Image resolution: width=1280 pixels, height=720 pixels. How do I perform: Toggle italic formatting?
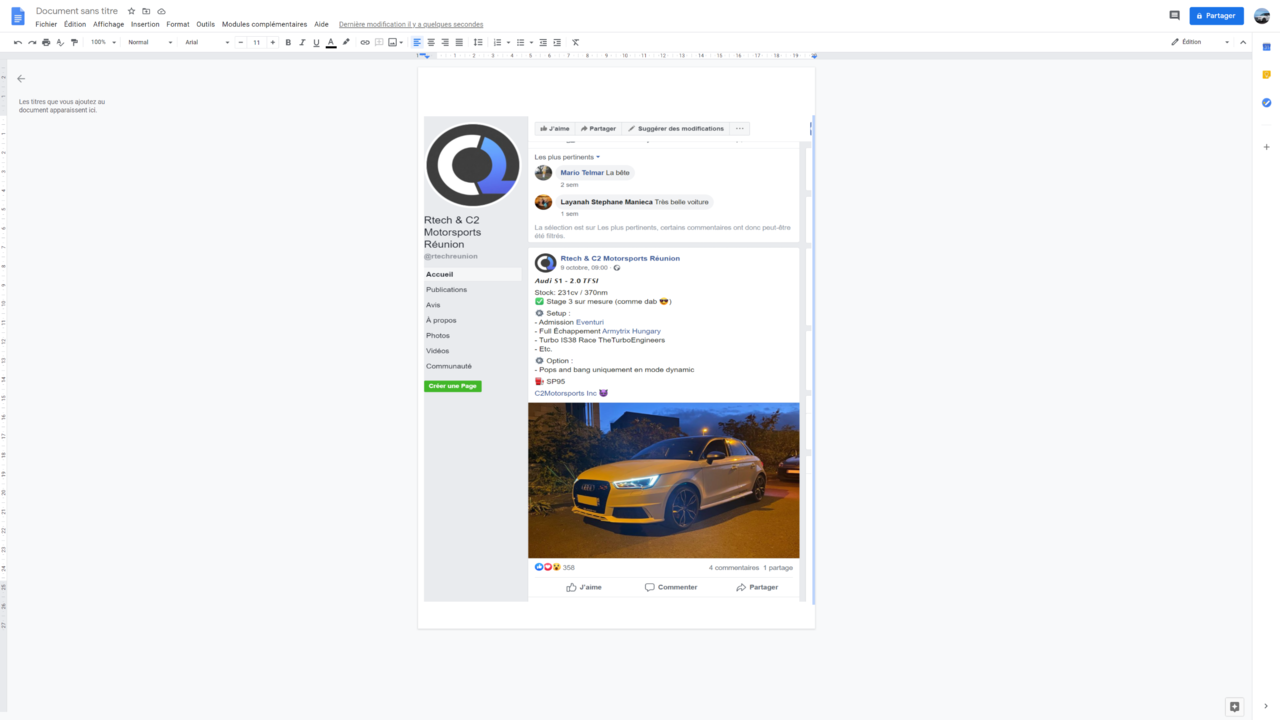click(302, 43)
